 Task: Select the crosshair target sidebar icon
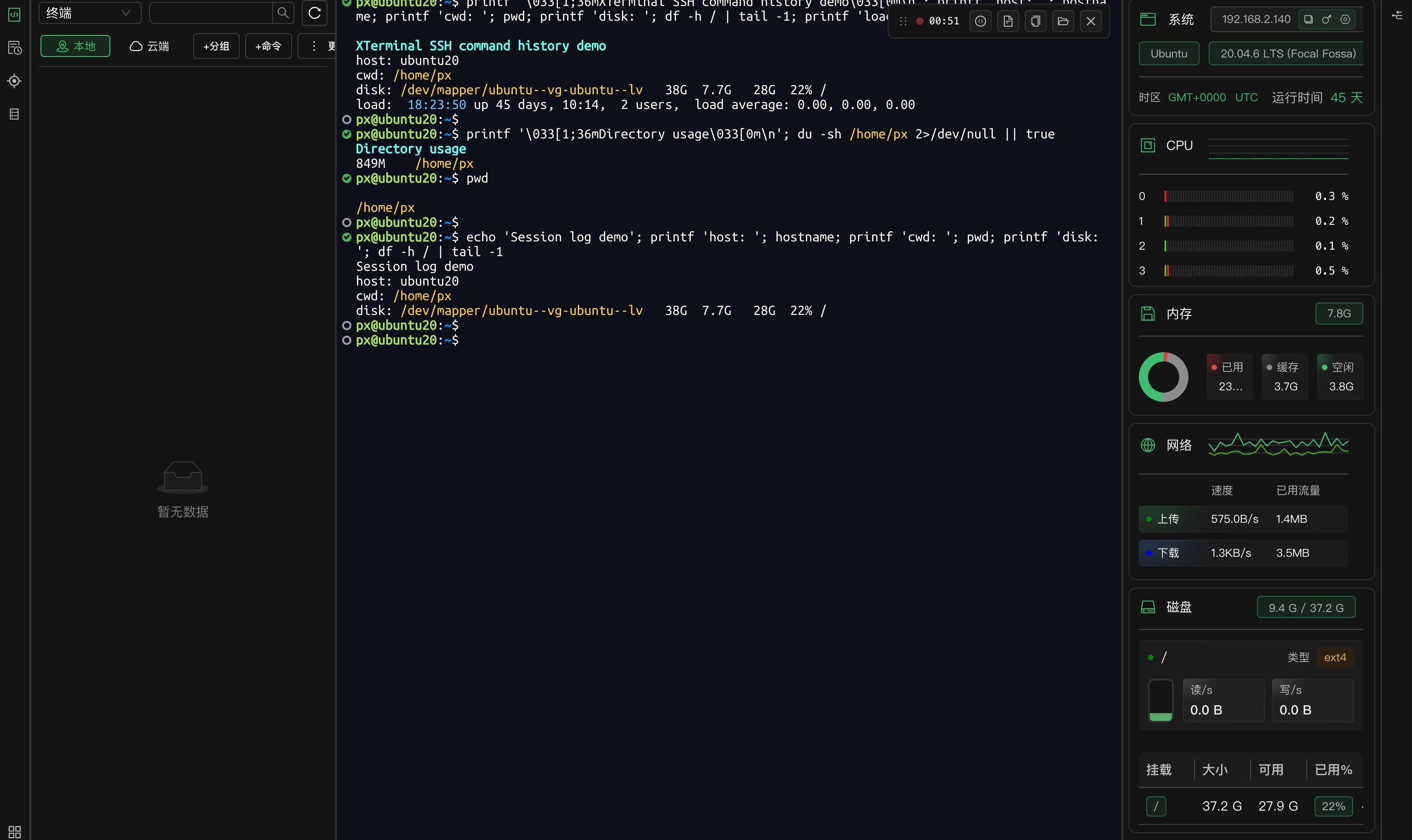click(15, 81)
